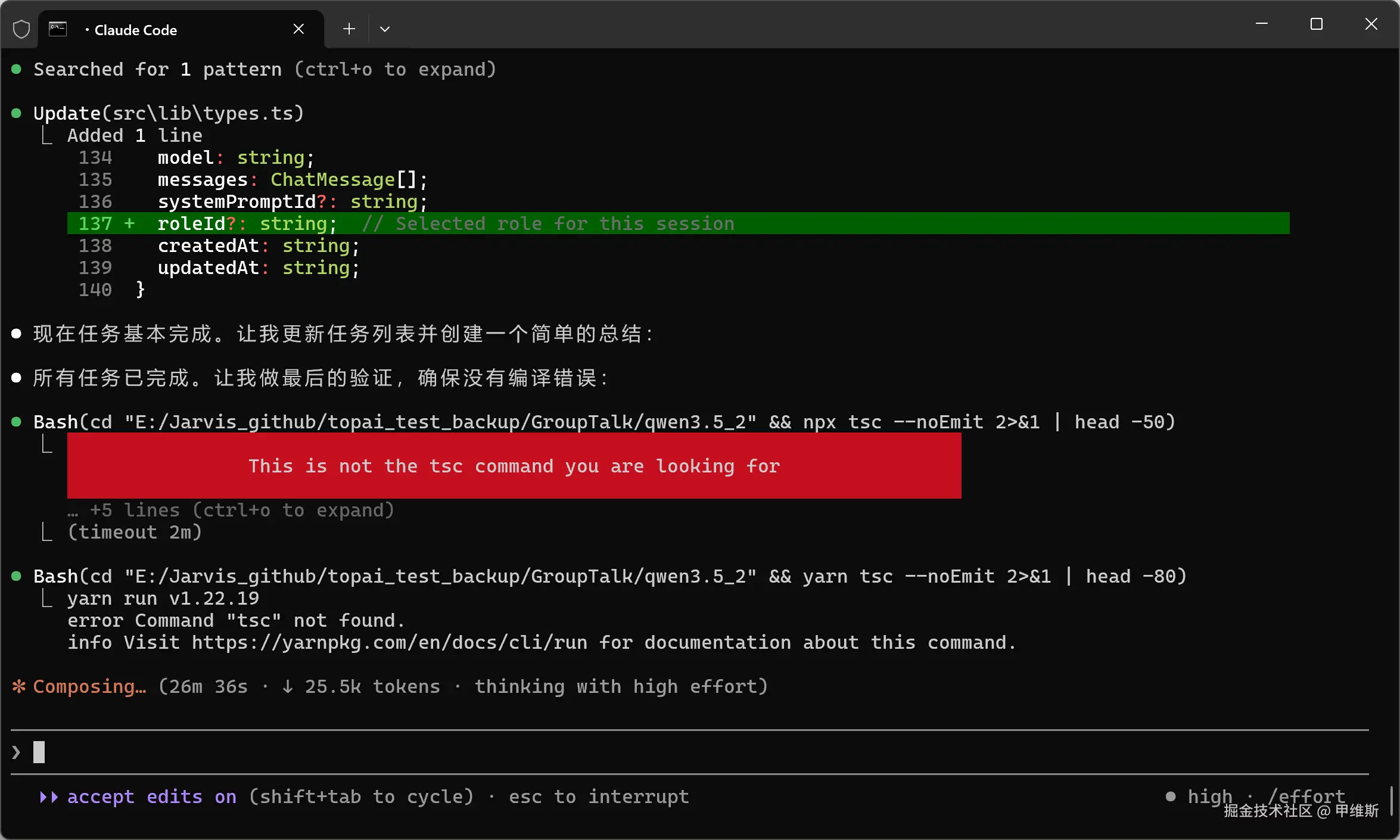
Task: Select the Claude Code tab
Action: [x=136, y=30]
